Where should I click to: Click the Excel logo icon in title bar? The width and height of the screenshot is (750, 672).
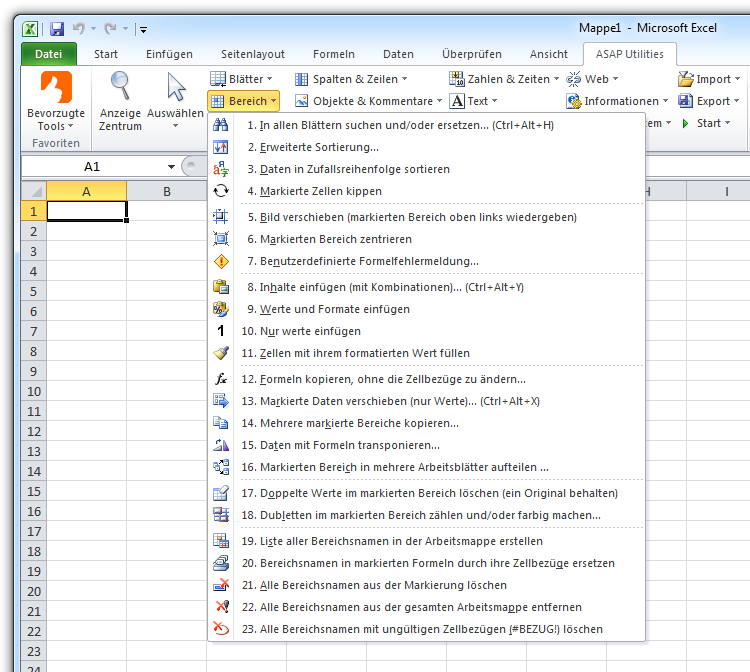[30, 29]
